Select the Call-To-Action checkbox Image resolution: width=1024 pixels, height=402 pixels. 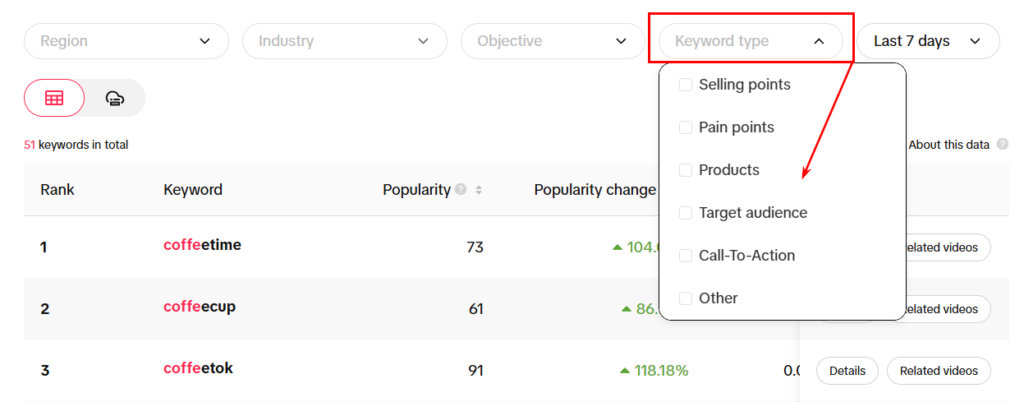pos(686,256)
